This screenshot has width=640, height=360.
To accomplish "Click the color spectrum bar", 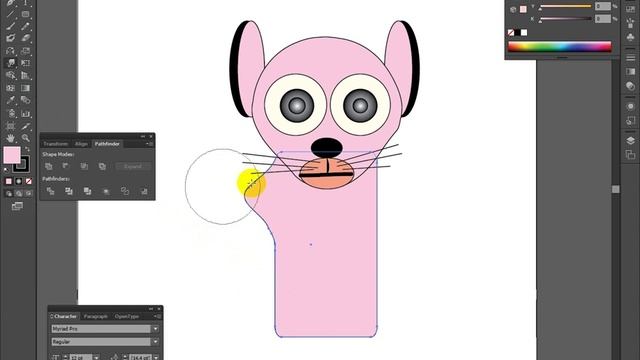I will [560, 47].
